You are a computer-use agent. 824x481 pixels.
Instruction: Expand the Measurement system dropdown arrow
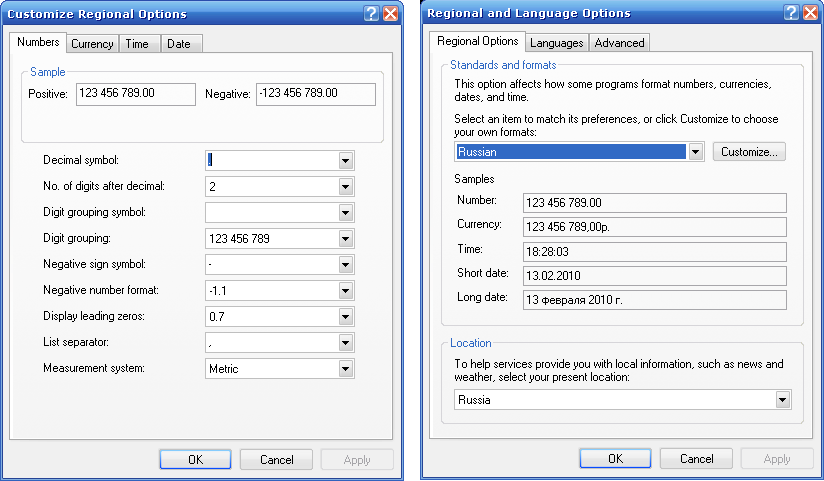pyautogui.click(x=345, y=369)
